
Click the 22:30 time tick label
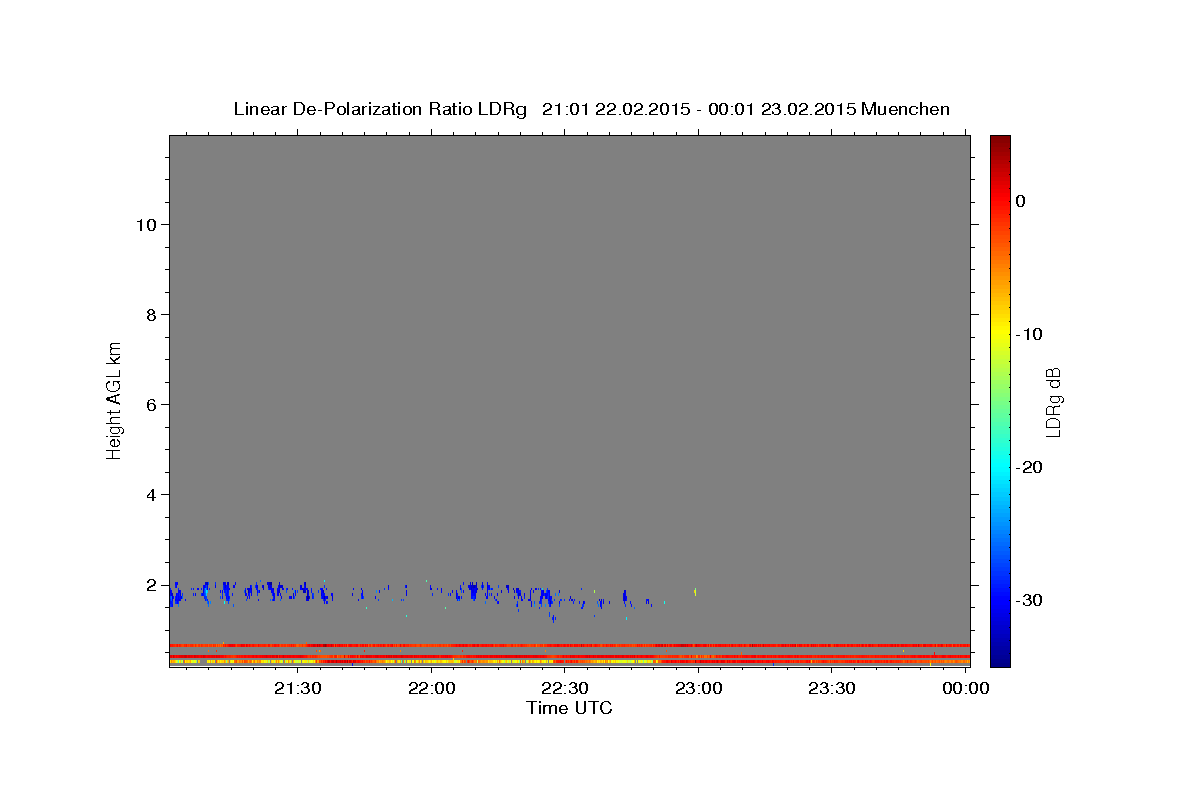[x=565, y=688]
